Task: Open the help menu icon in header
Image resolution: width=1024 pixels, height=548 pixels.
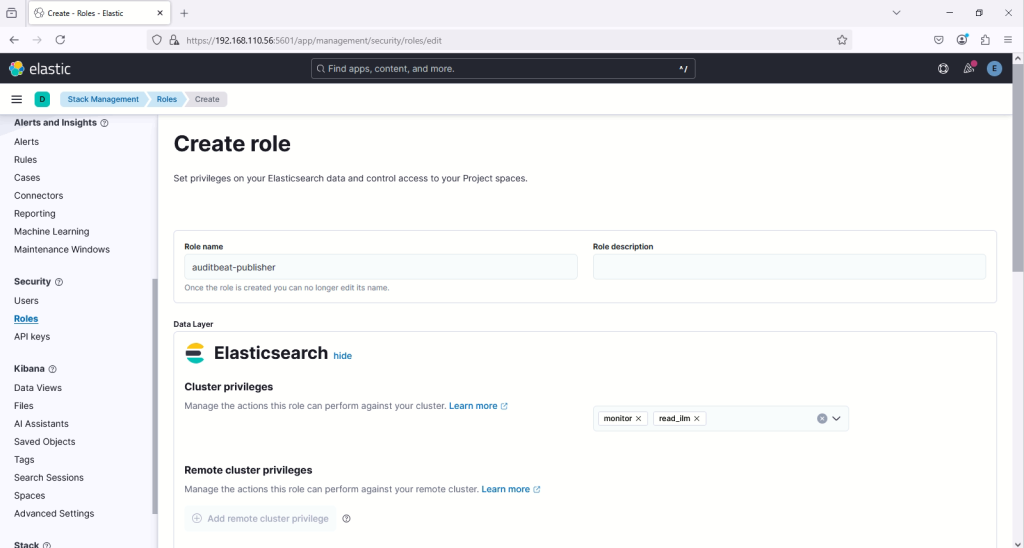Action: (x=943, y=69)
